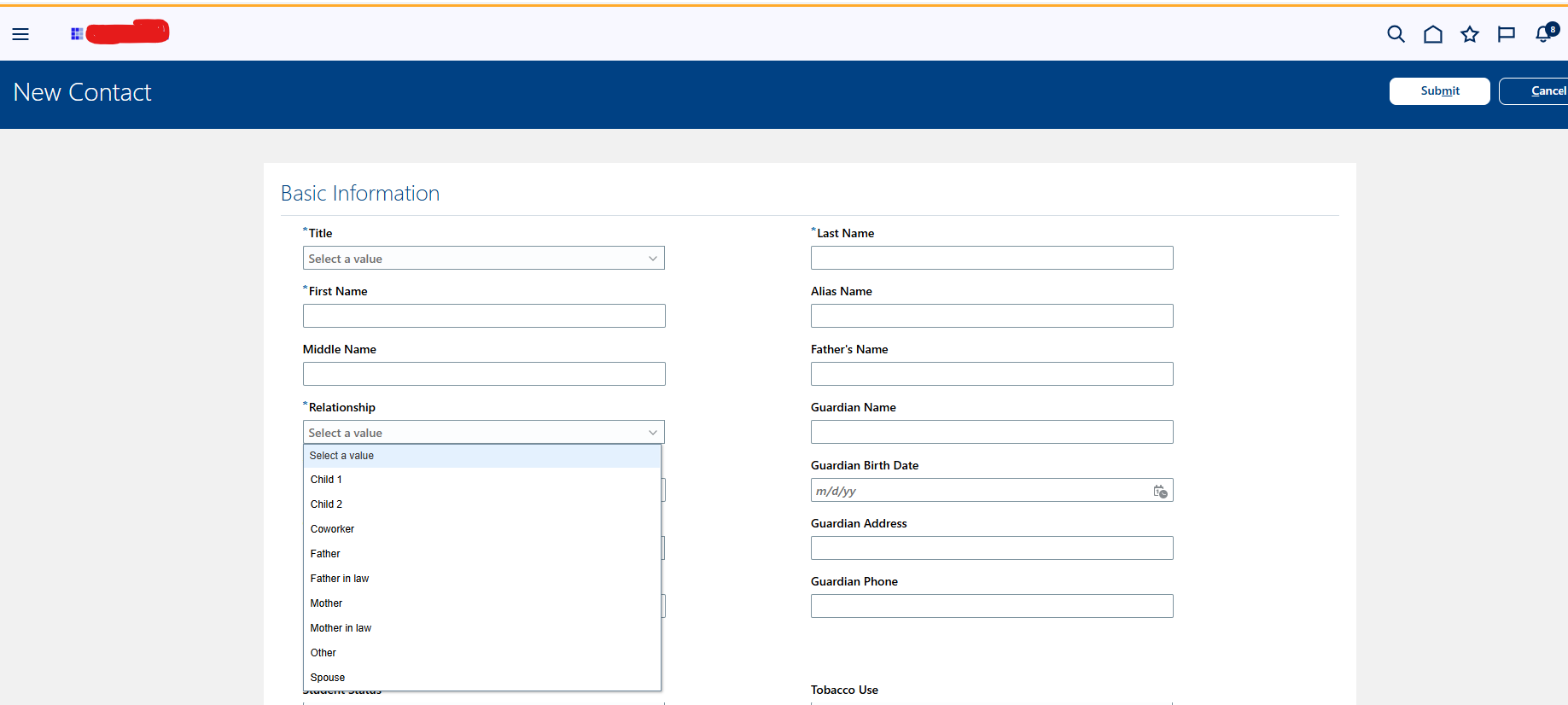Select Child 2 relationship option

click(482, 504)
